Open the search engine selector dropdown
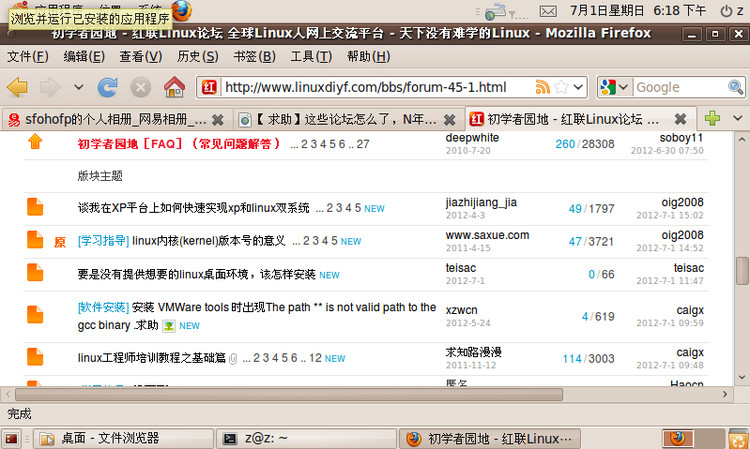 tap(615, 87)
